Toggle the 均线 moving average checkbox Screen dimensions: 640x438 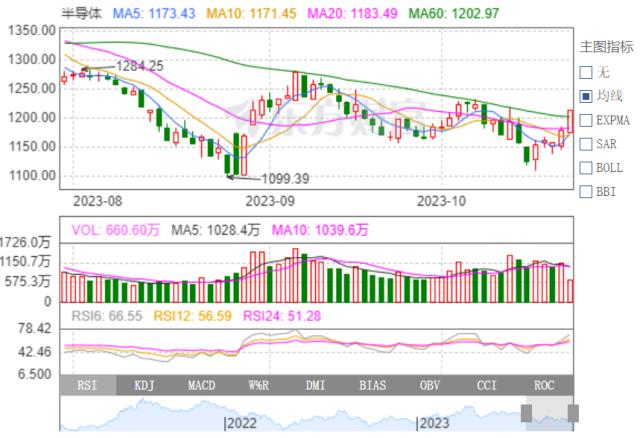click(x=586, y=96)
